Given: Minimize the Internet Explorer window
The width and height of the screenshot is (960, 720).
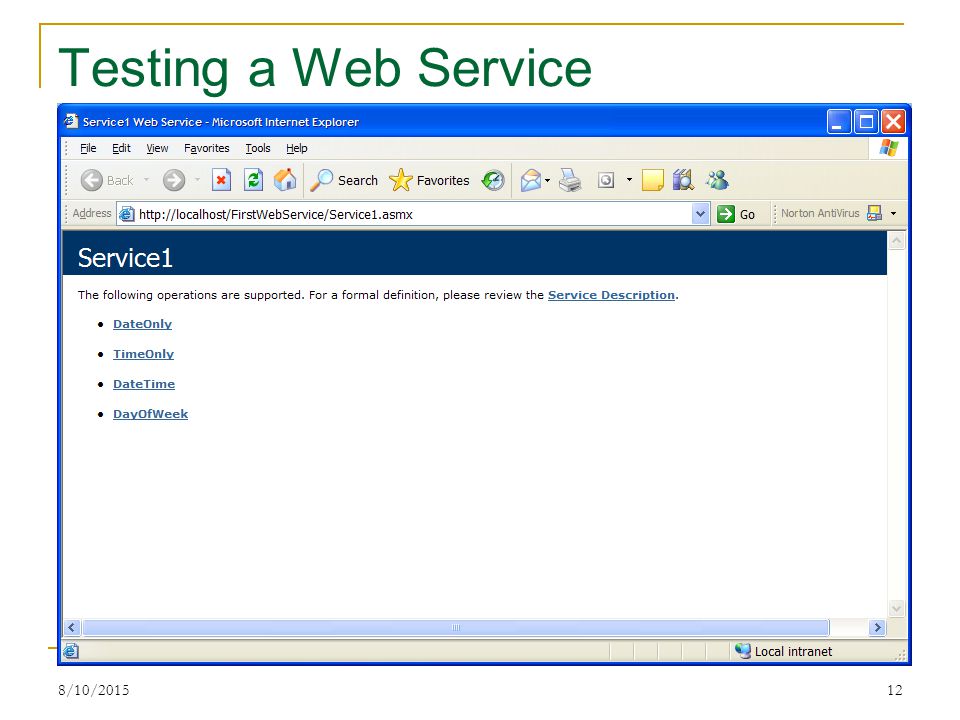Looking at the screenshot, I should [x=839, y=121].
